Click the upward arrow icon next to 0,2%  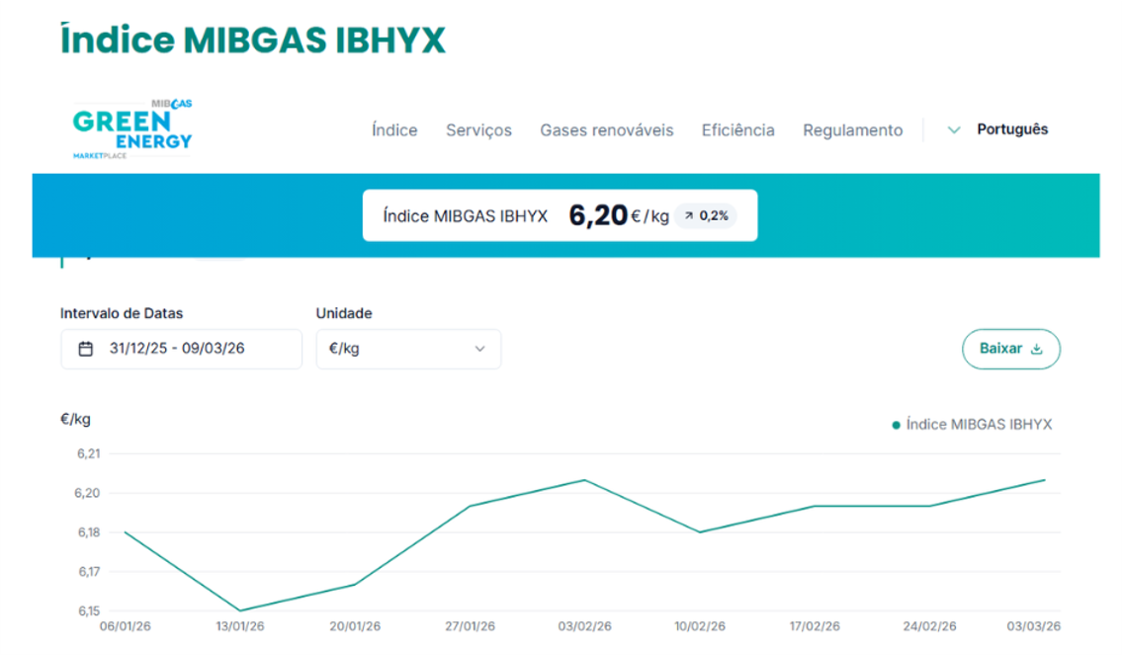[x=688, y=216]
